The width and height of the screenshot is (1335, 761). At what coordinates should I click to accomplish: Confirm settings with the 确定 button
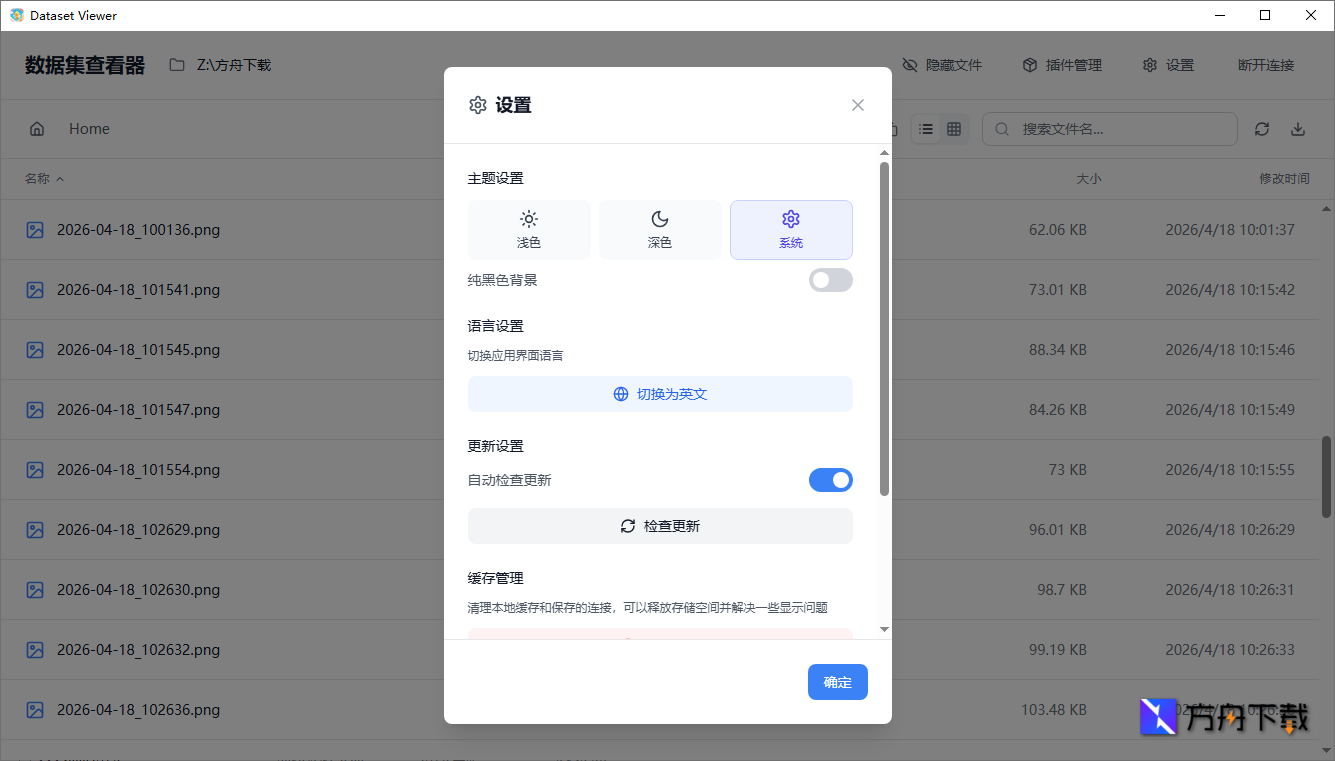pos(837,682)
